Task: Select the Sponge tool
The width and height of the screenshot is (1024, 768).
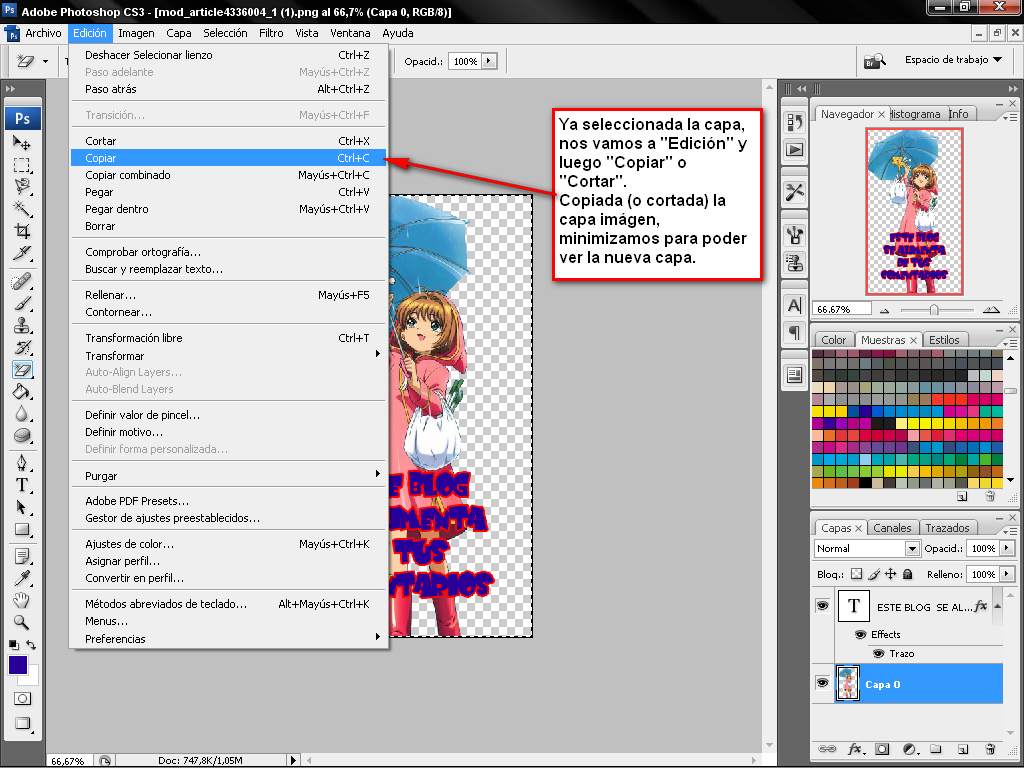Action: [22, 436]
